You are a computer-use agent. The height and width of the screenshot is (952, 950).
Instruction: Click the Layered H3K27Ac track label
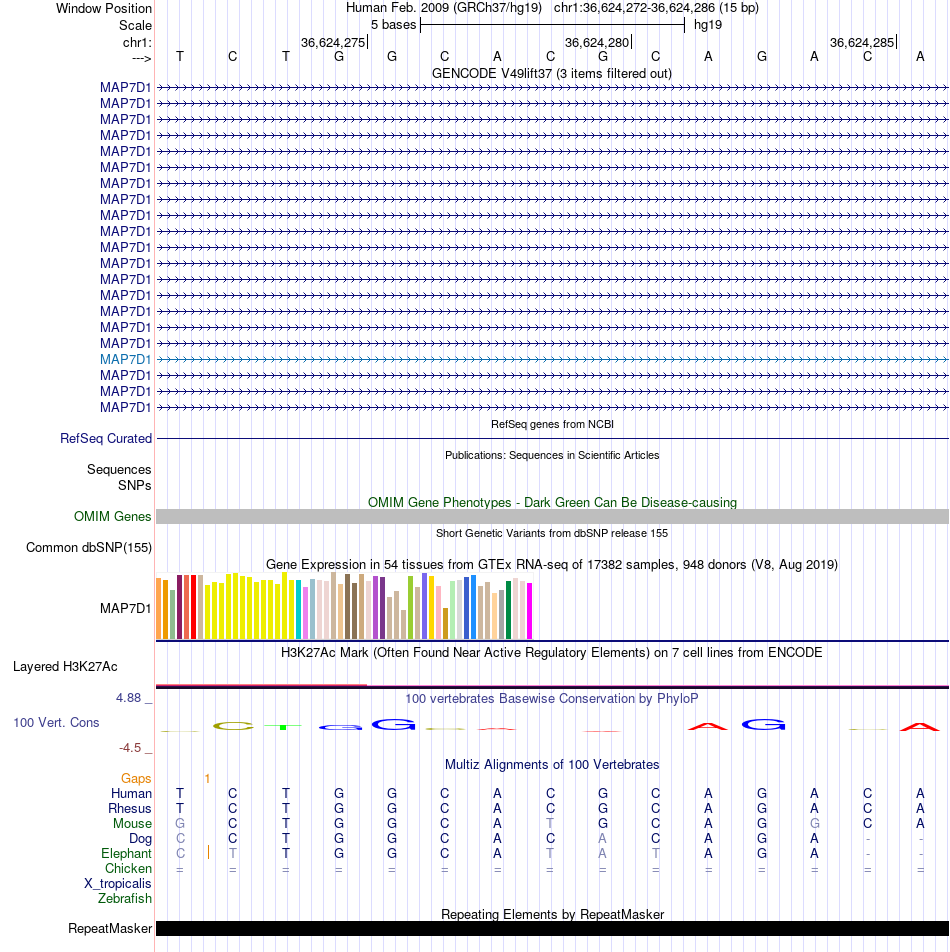pos(65,667)
